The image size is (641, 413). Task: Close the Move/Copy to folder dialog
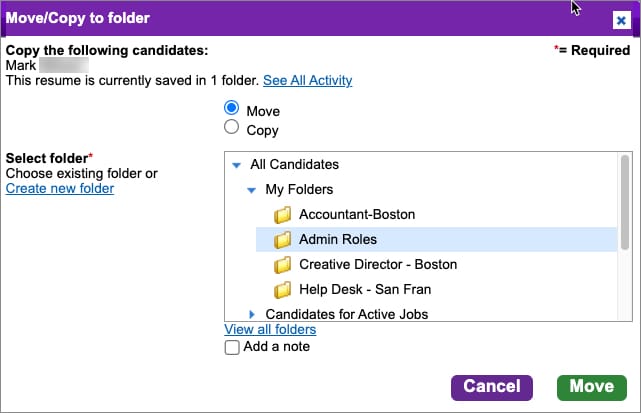pyautogui.click(x=621, y=19)
